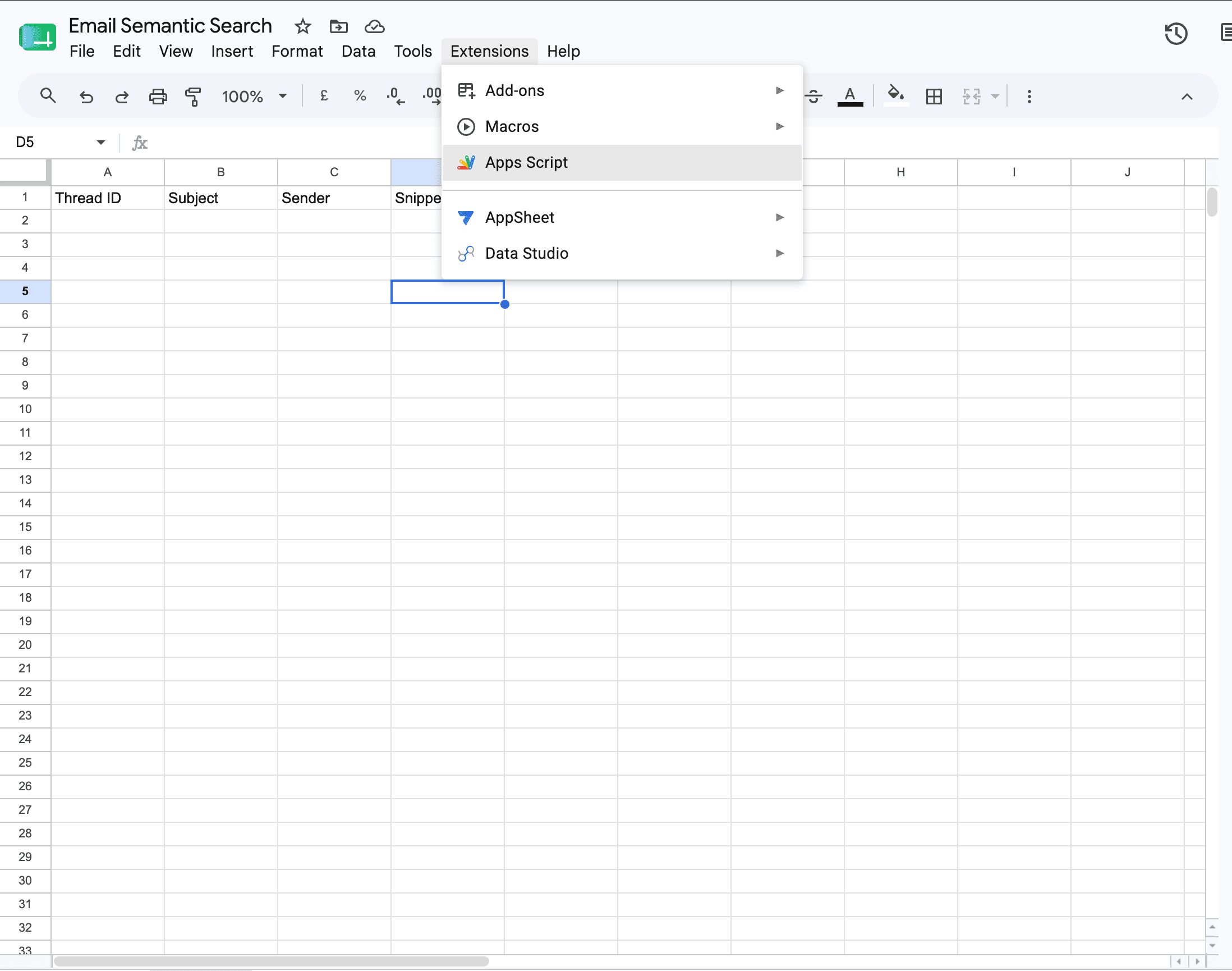Select the Sender header cell

pyautogui.click(x=334, y=198)
